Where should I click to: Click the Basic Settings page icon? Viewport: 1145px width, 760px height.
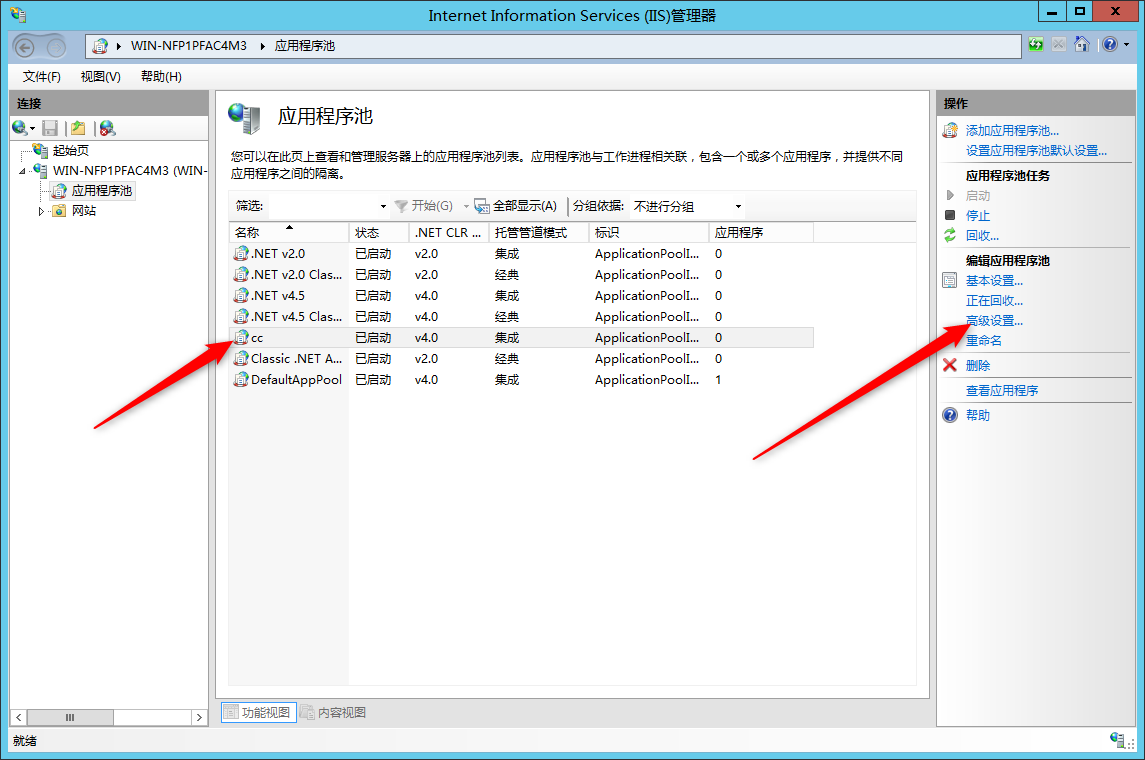950,280
